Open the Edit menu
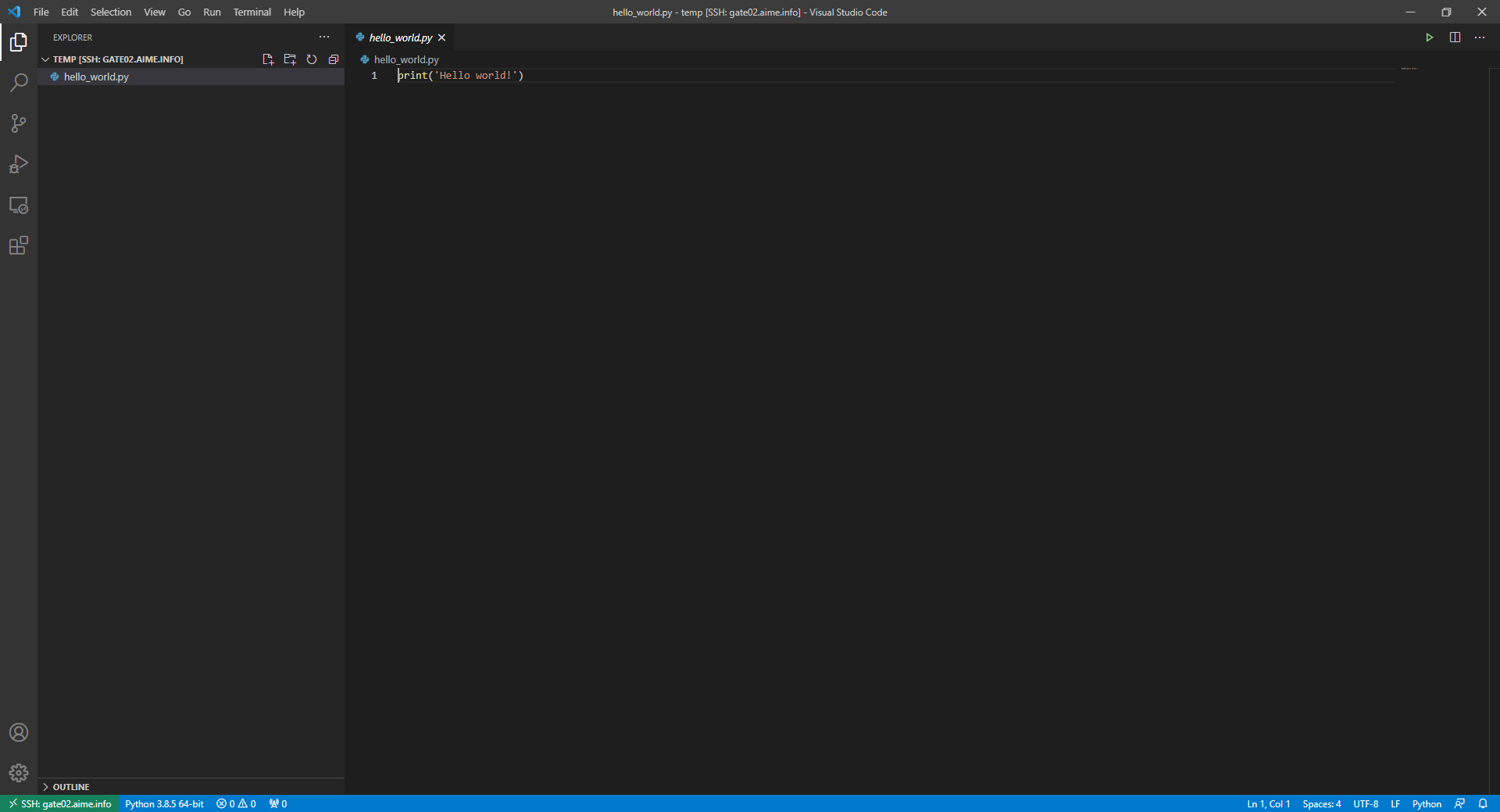 [70, 12]
